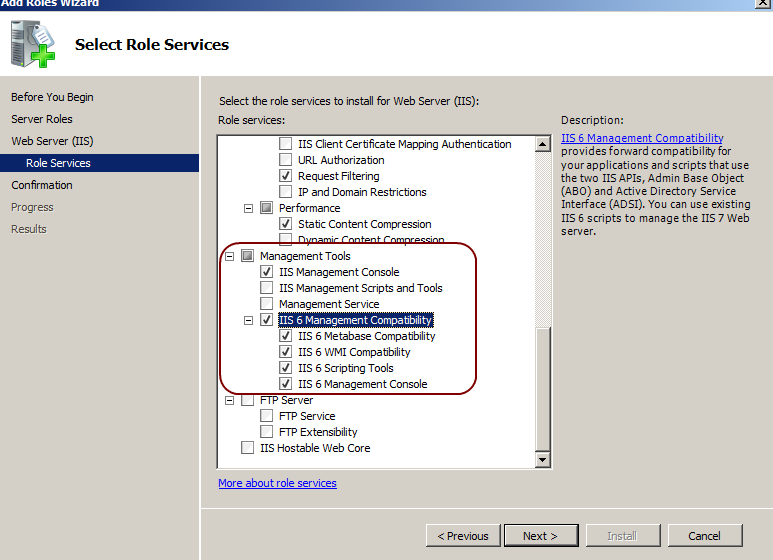Click the role services scrollbar thumb

click(543, 388)
